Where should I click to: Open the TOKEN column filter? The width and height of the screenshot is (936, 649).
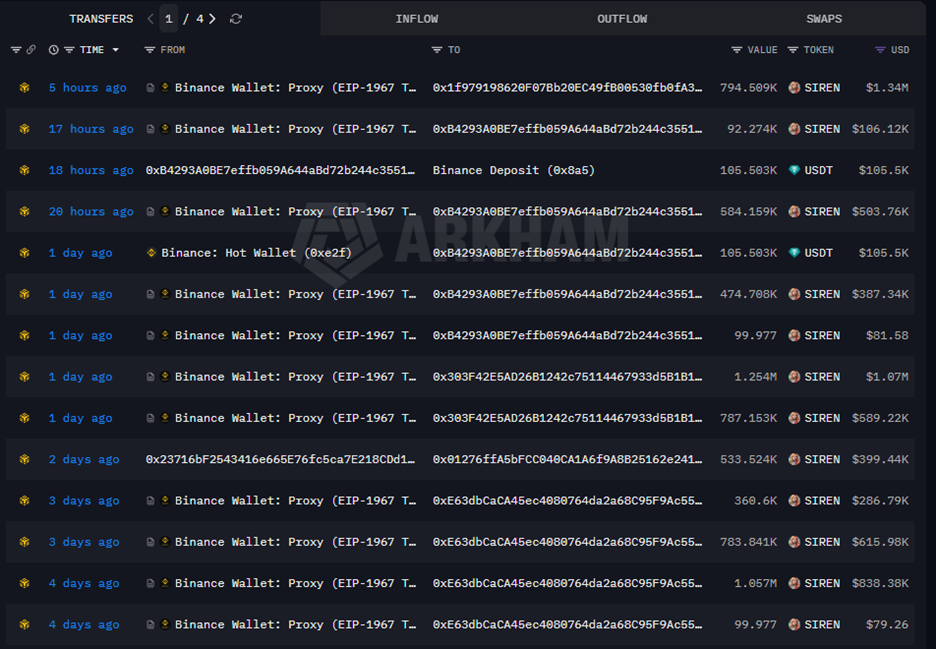point(792,50)
